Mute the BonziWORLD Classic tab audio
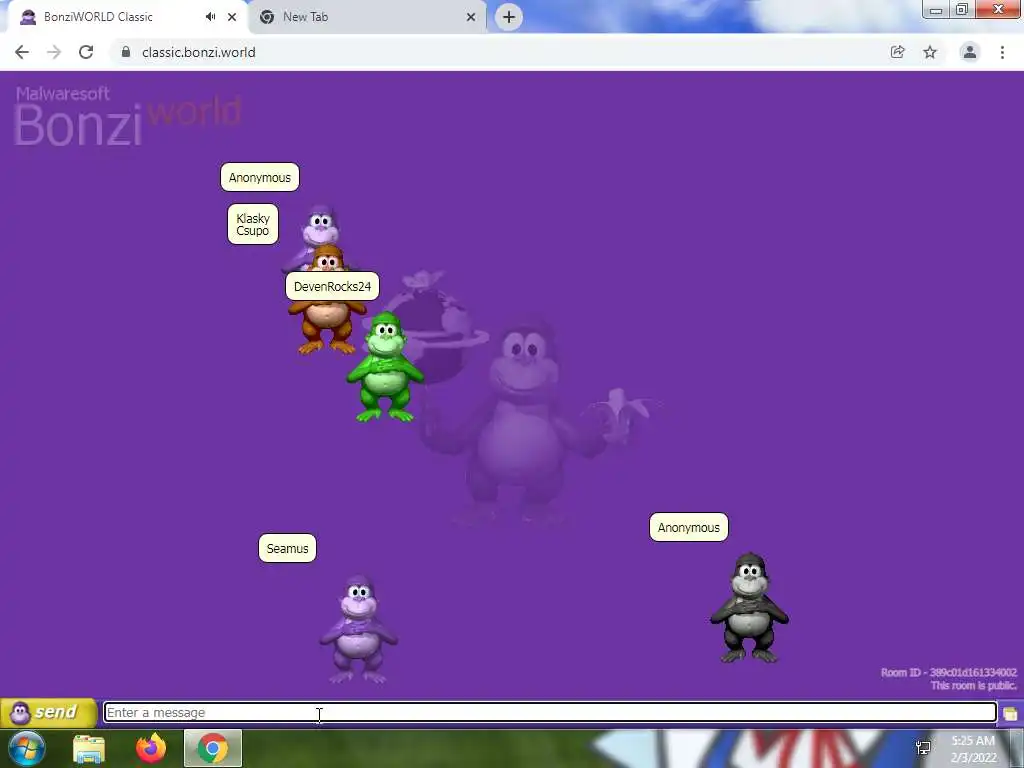 click(210, 17)
